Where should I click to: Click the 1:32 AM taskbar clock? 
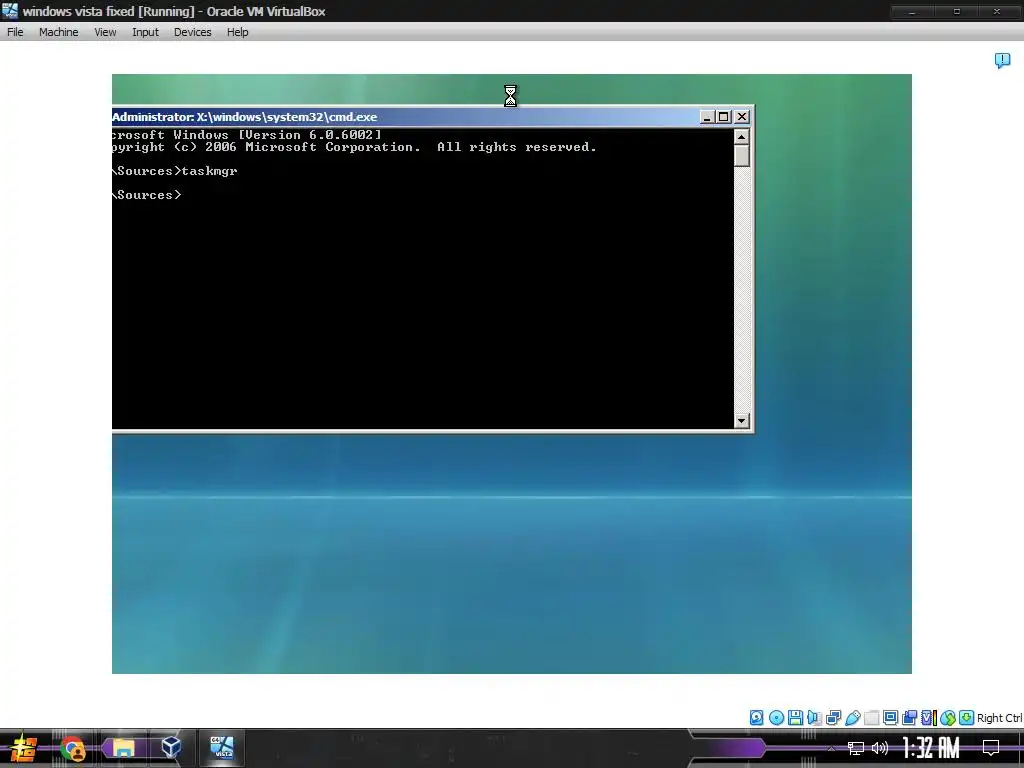tap(931, 748)
